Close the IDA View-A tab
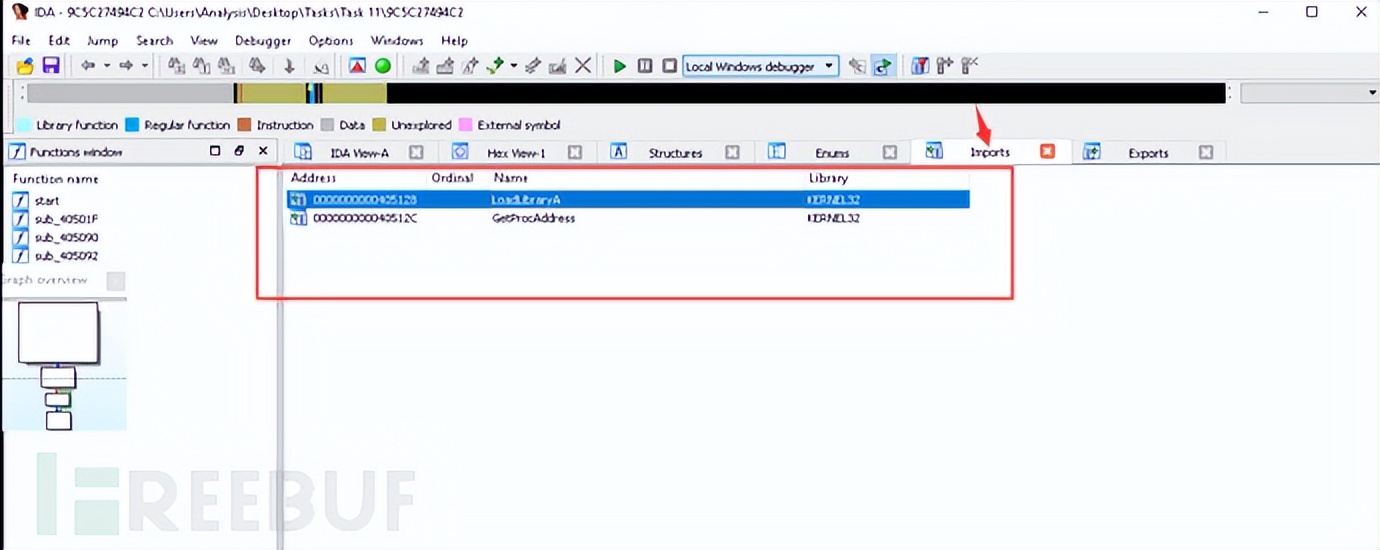The image size is (1380, 550). click(416, 153)
